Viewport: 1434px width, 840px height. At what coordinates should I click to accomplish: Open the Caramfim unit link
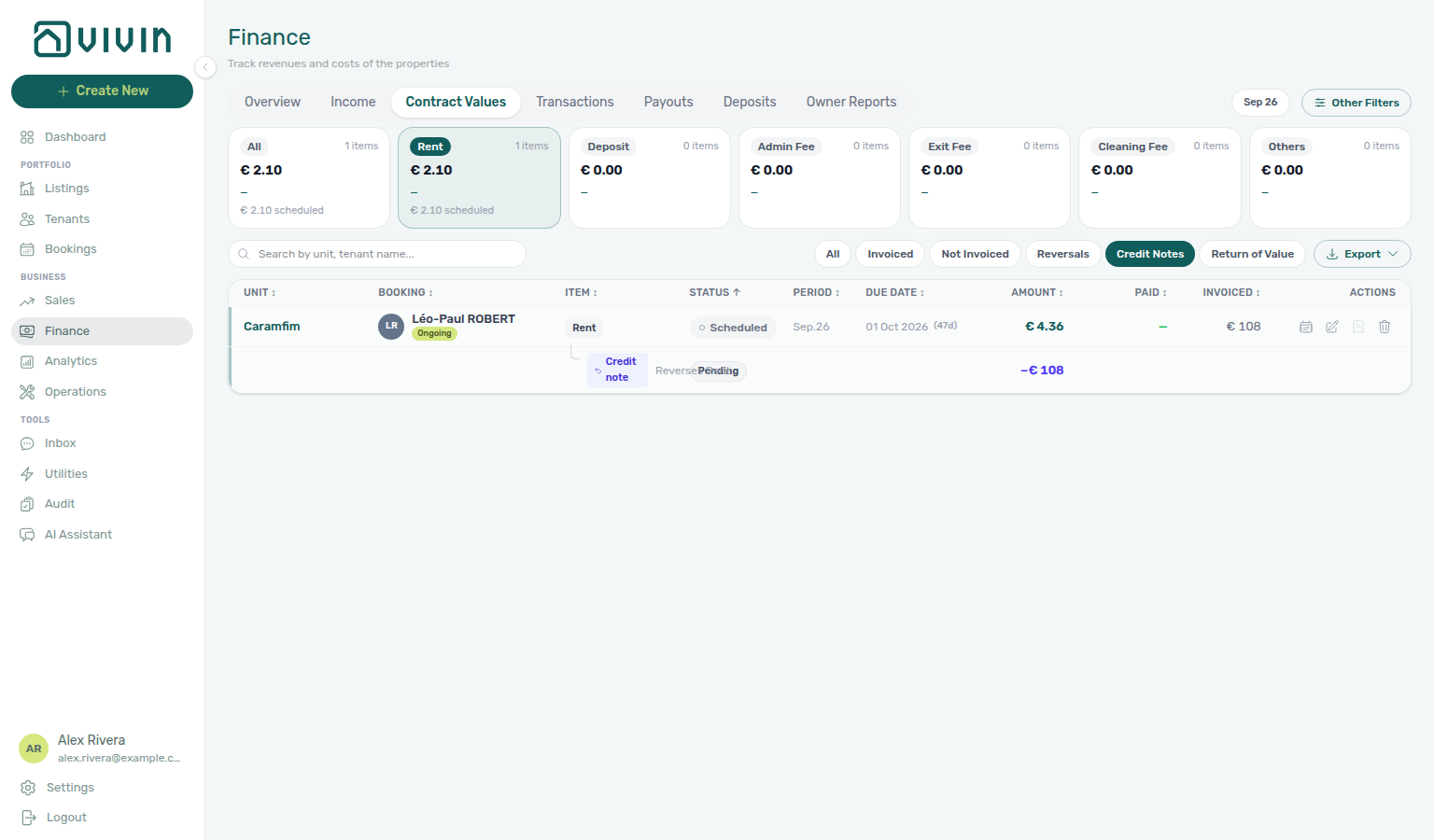[x=272, y=327]
